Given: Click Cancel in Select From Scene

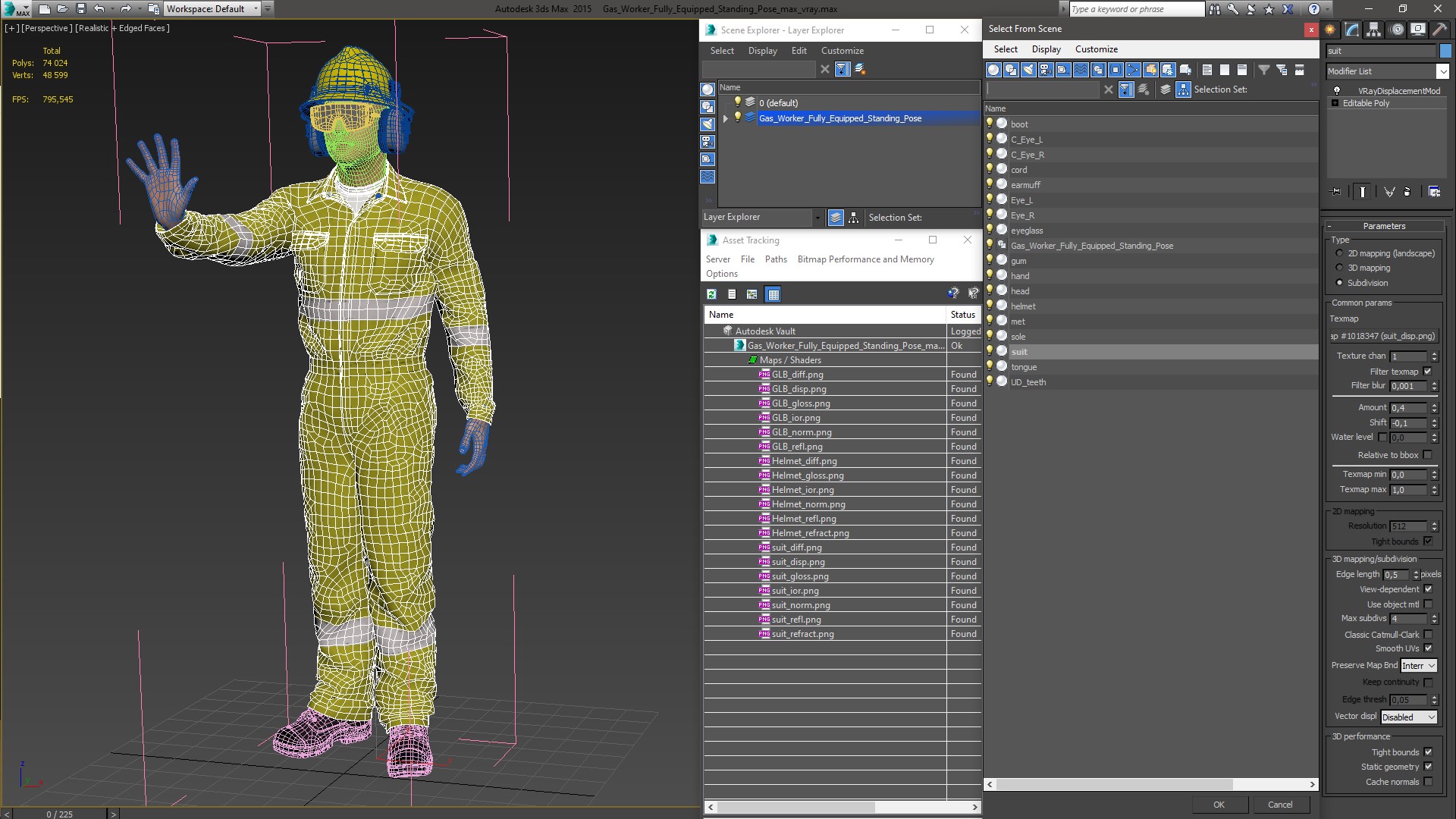Looking at the screenshot, I should pos(1280,805).
